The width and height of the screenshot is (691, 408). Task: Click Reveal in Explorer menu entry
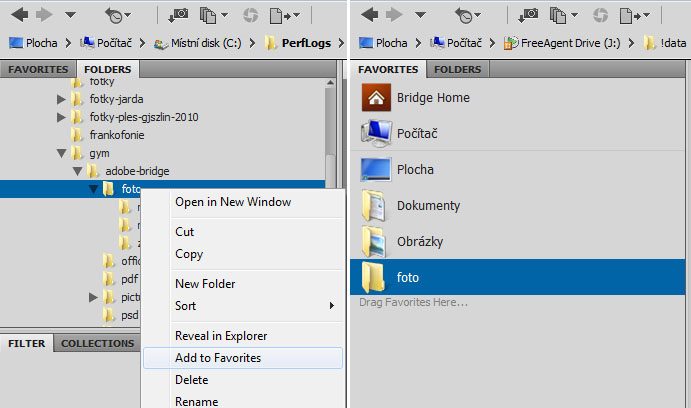(x=221, y=336)
